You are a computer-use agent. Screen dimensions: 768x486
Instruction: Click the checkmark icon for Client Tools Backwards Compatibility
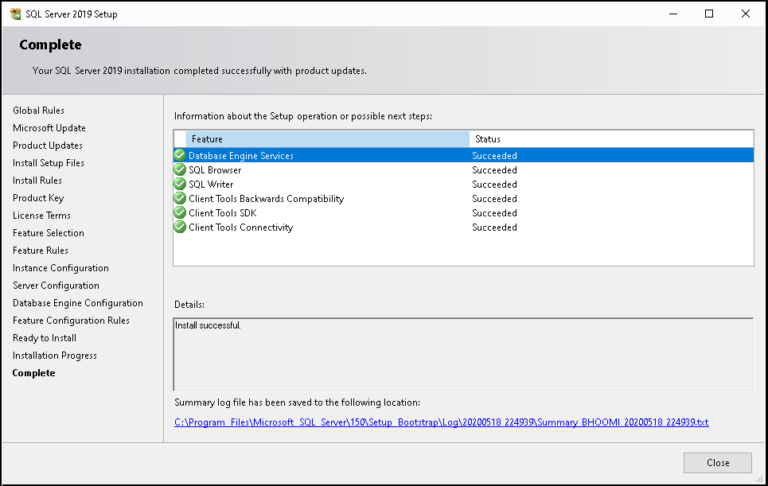[180, 198]
